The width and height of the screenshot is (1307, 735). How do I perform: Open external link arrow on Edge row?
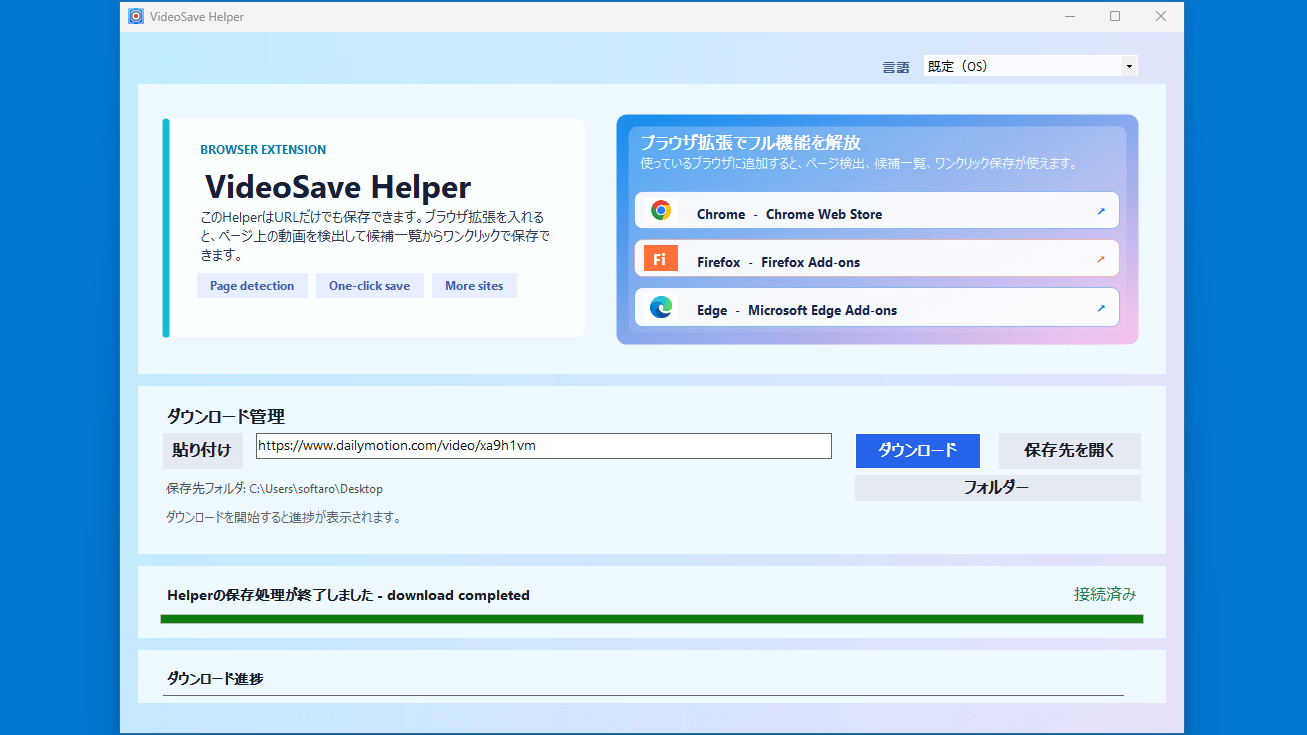[x=1101, y=308]
